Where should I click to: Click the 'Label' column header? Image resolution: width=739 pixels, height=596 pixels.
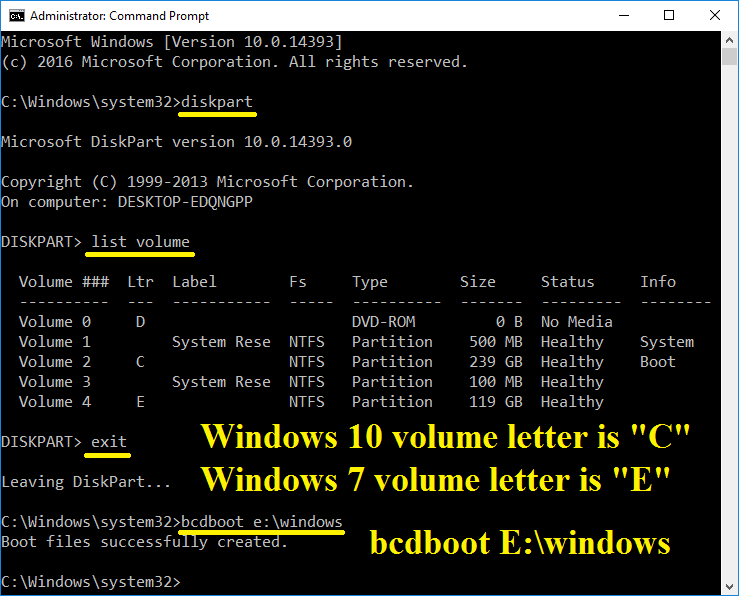click(x=194, y=282)
